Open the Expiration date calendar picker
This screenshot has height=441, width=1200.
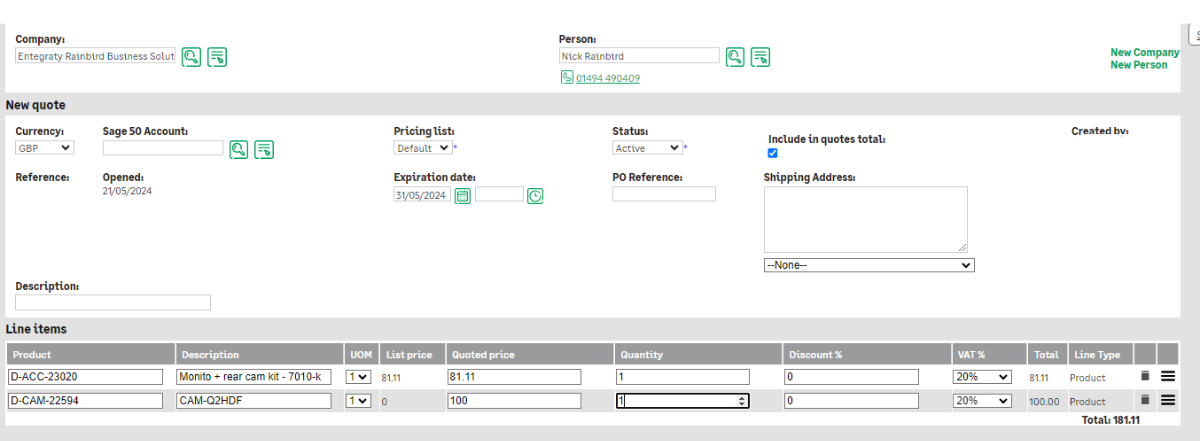463,196
